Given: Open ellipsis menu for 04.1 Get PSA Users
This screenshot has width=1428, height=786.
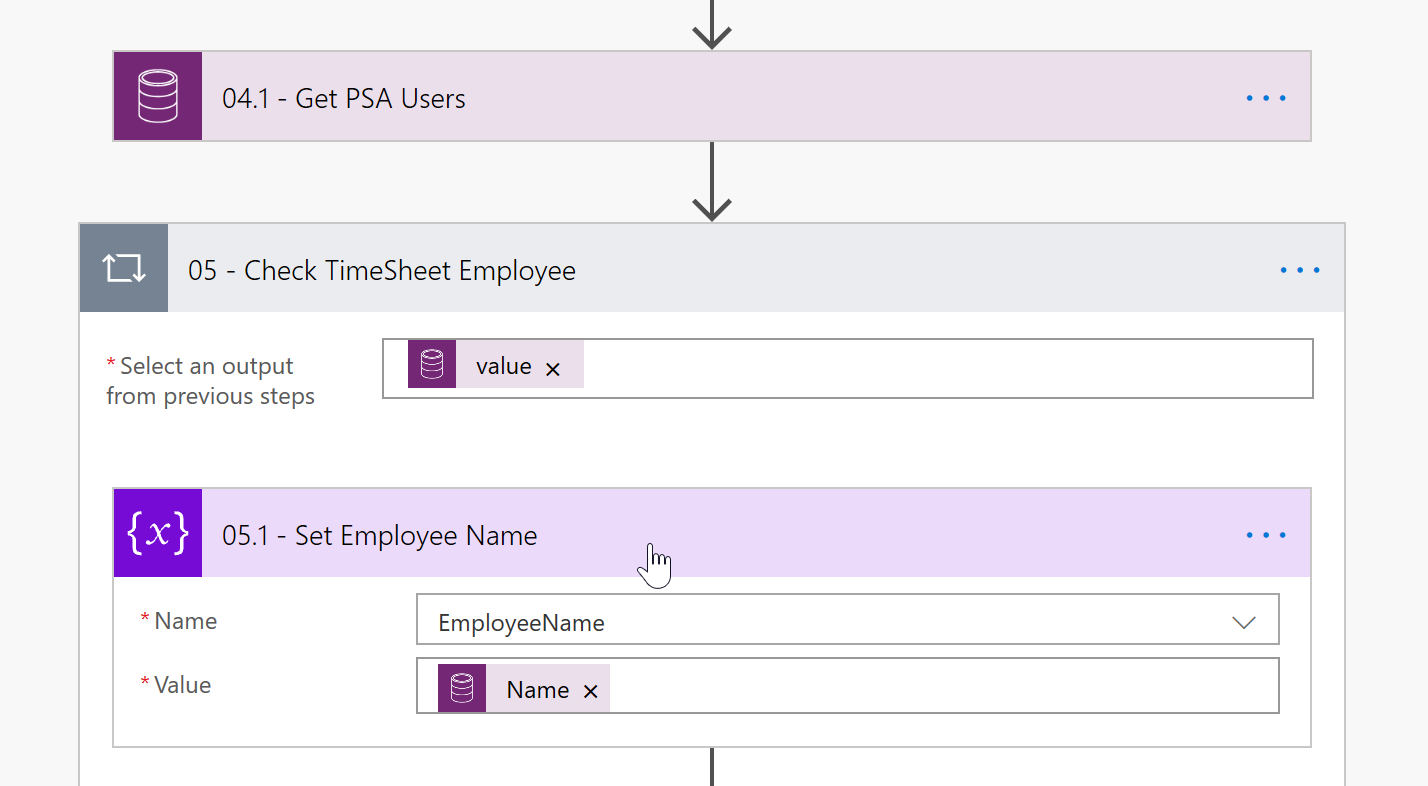Looking at the screenshot, I should tap(1265, 98).
